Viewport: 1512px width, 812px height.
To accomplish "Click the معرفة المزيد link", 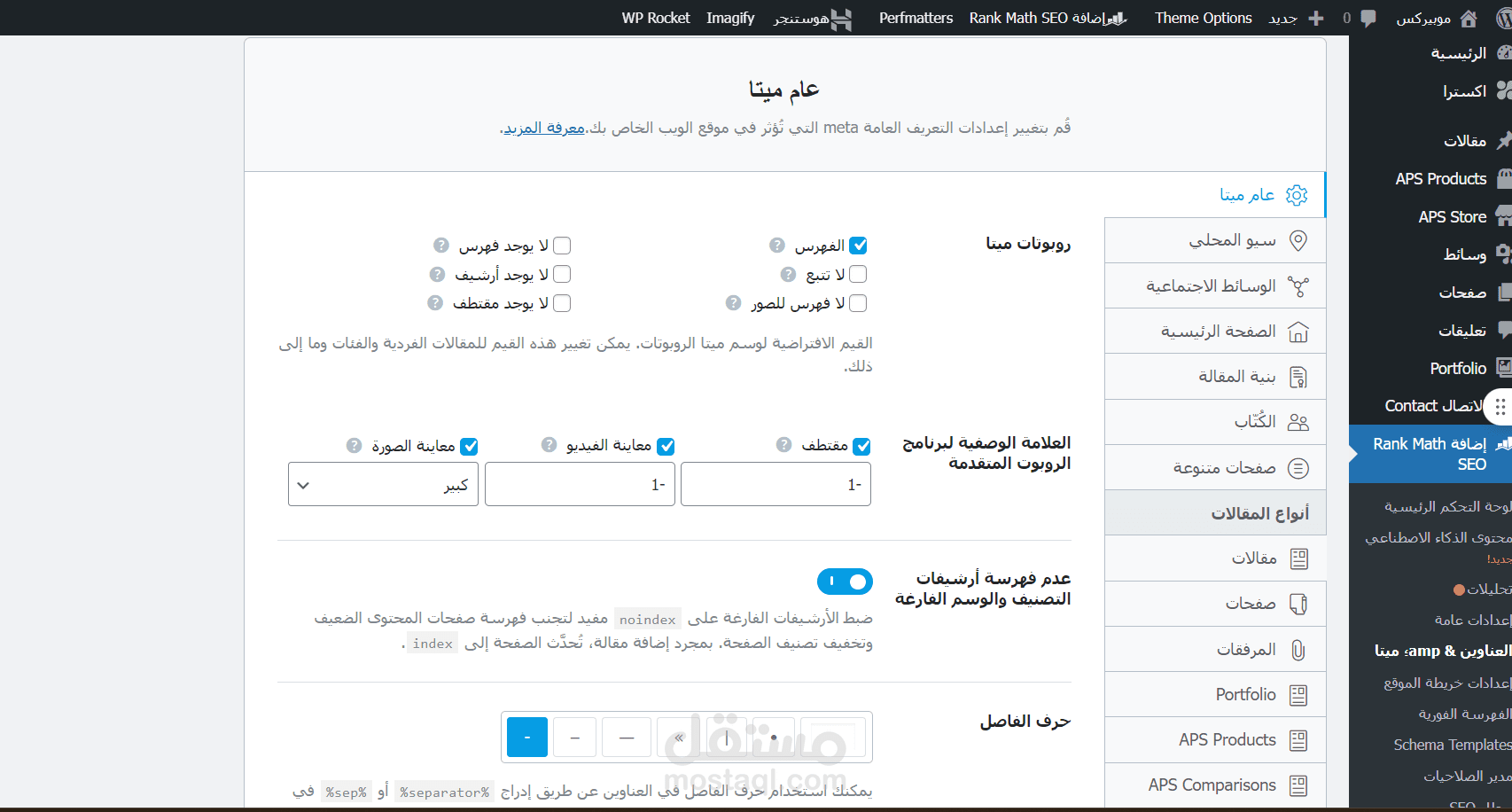I will [x=544, y=128].
